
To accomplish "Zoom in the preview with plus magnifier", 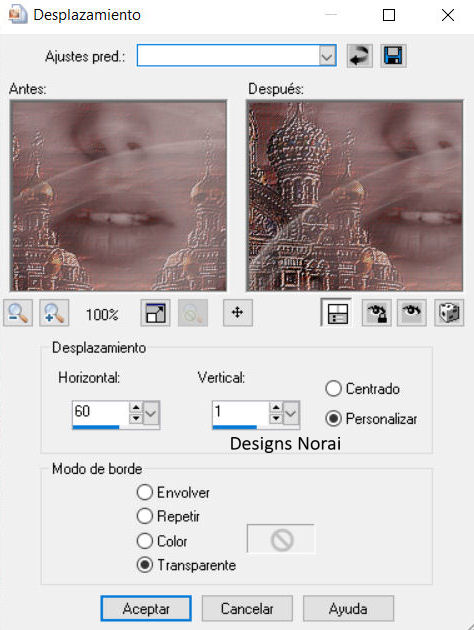I will 54,313.
